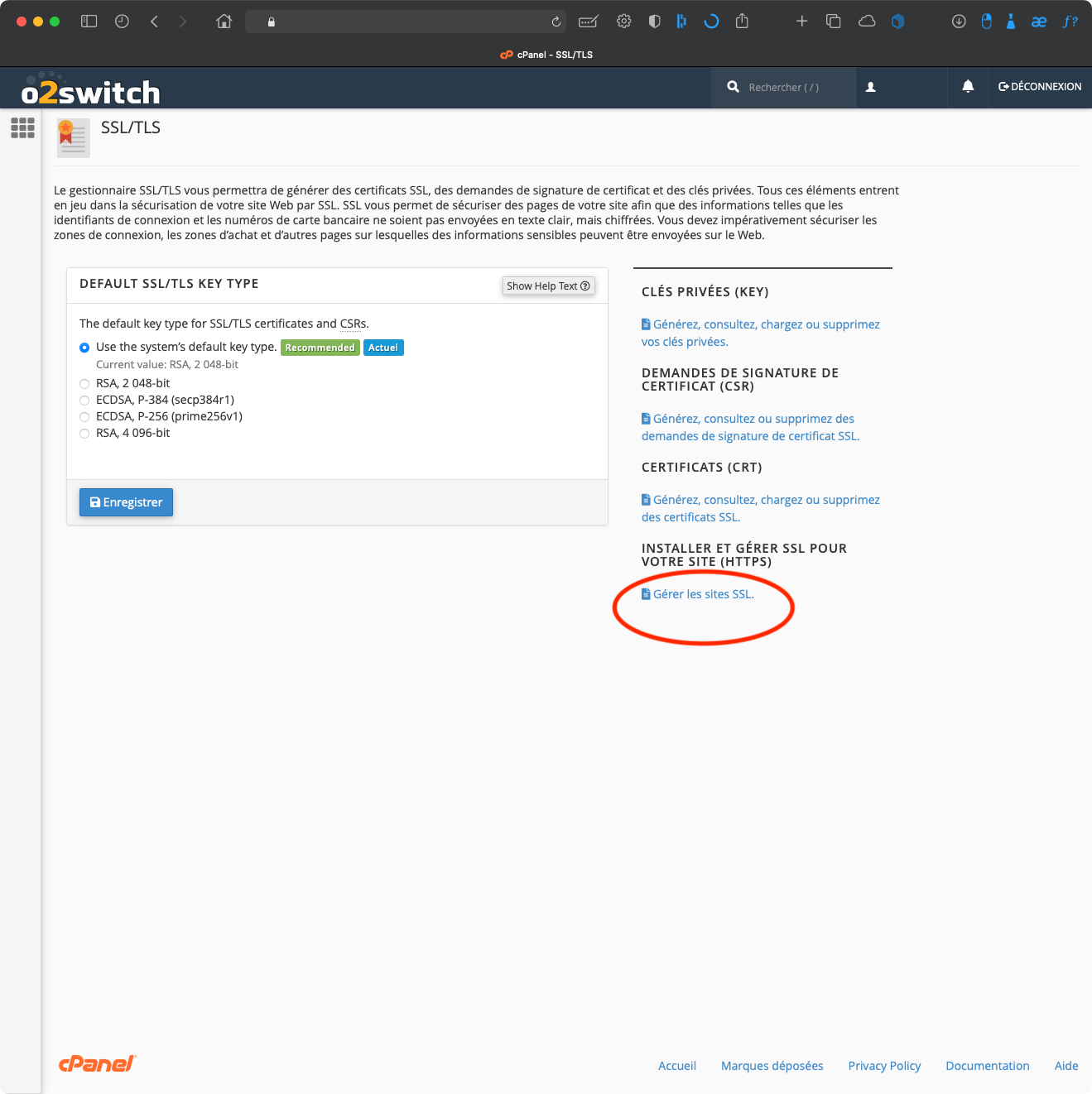The image size is (1092, 1094).
Task: Reload the page in the address bar
Action: [x=556, y=22]
